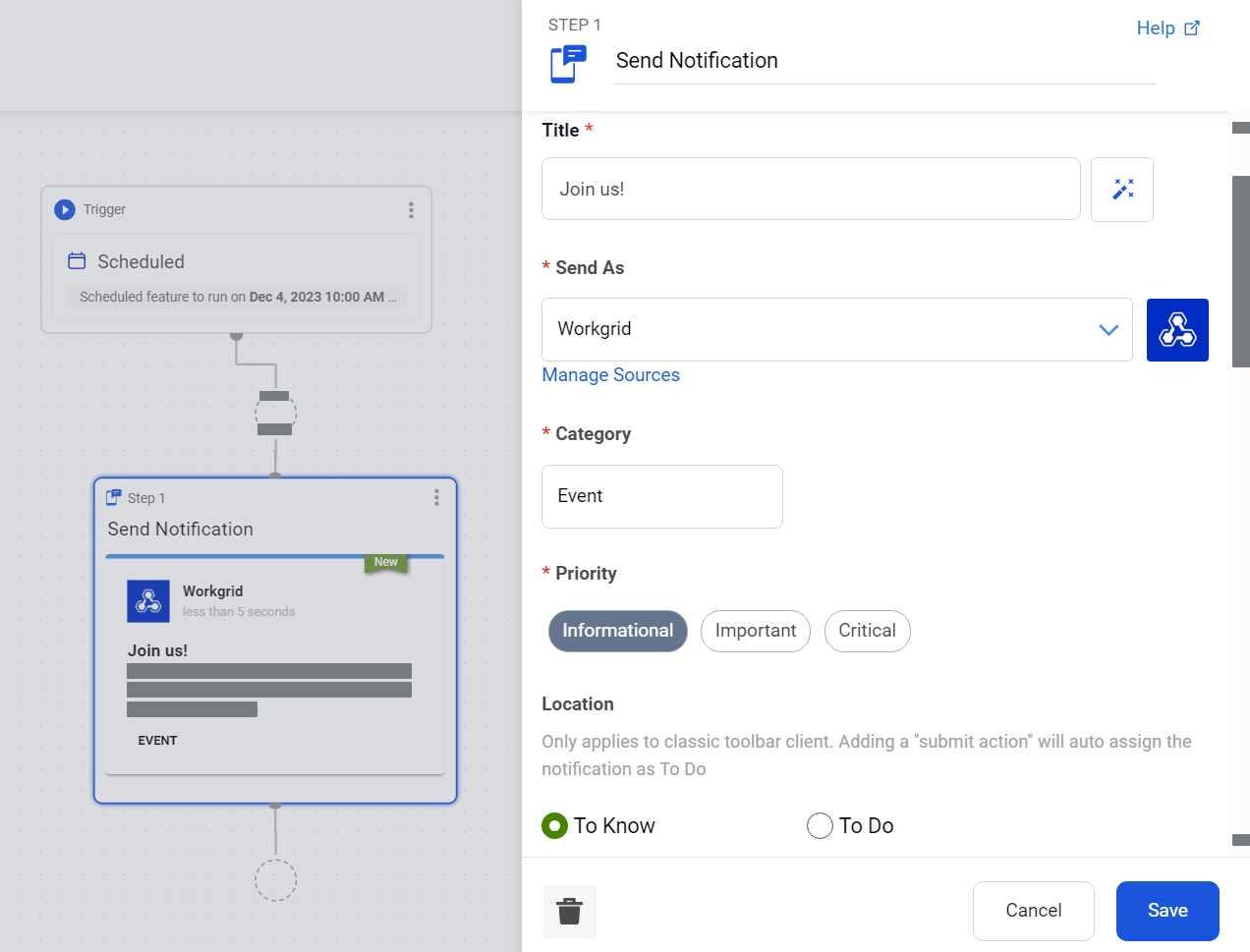Choose Important priority
Image resolution: width=1250 pixels, height=952 pixels.
coord(756,631)
